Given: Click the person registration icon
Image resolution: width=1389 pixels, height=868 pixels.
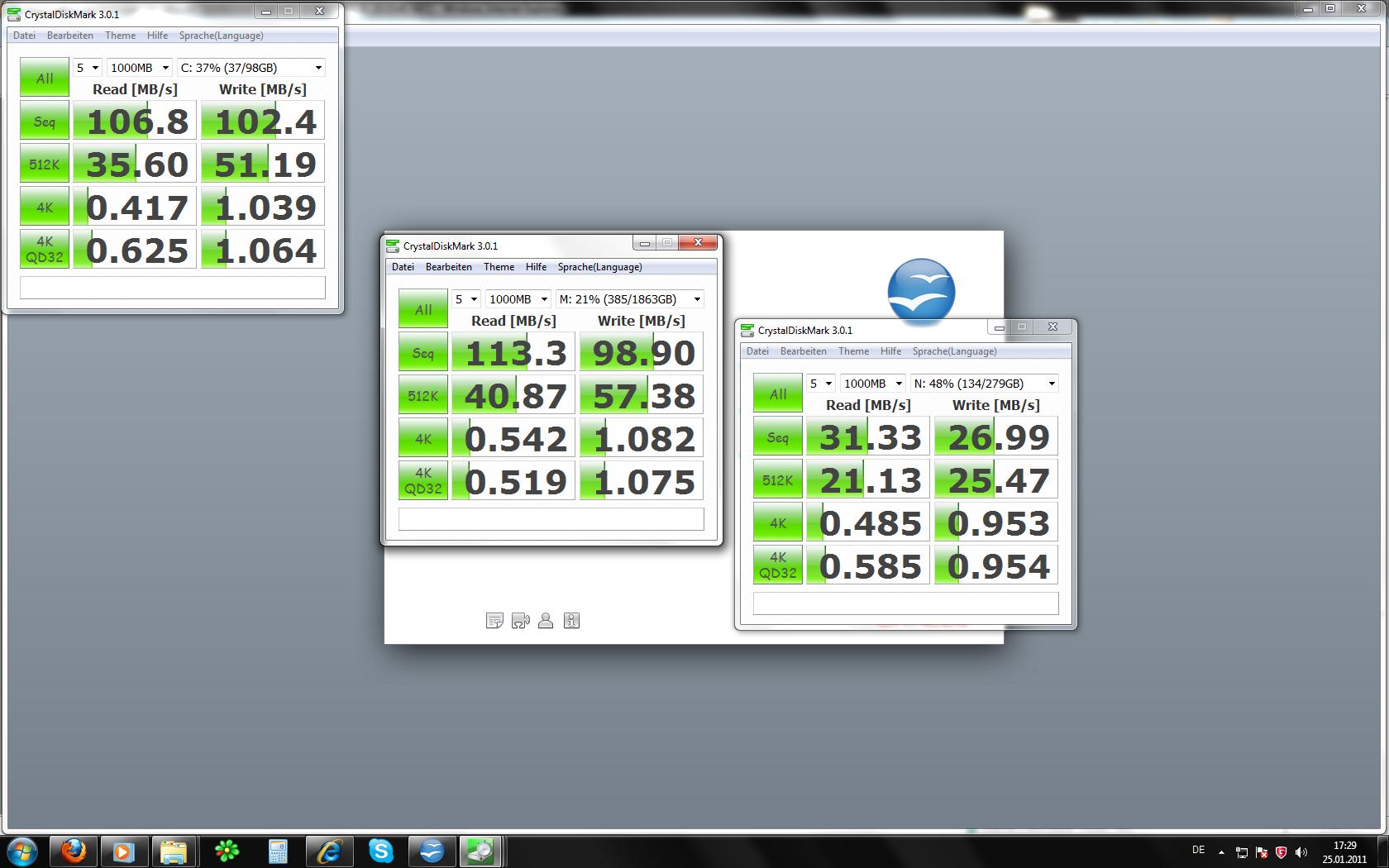Looking at the screenshot, I should [546, 621].
